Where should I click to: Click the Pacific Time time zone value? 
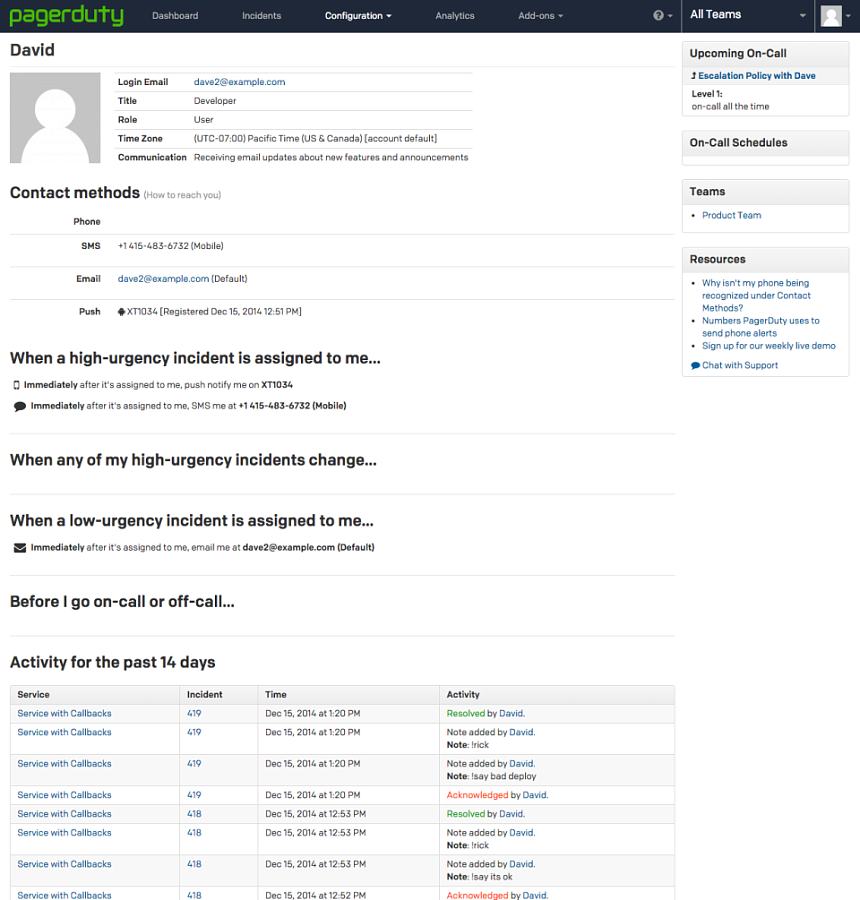point(315,139)
